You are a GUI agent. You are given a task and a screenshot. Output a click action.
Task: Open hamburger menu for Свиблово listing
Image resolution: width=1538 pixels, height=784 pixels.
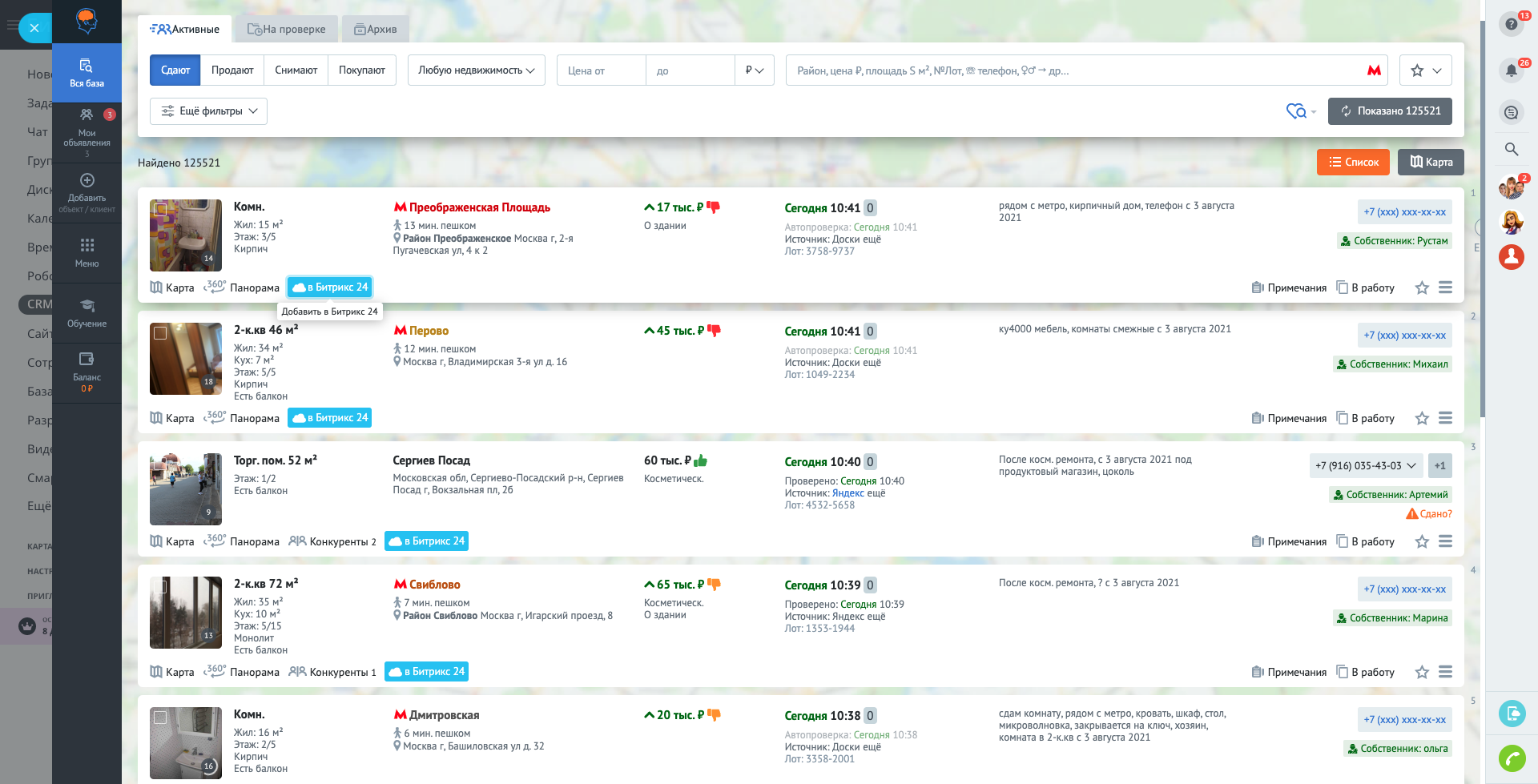[1445, 672]
